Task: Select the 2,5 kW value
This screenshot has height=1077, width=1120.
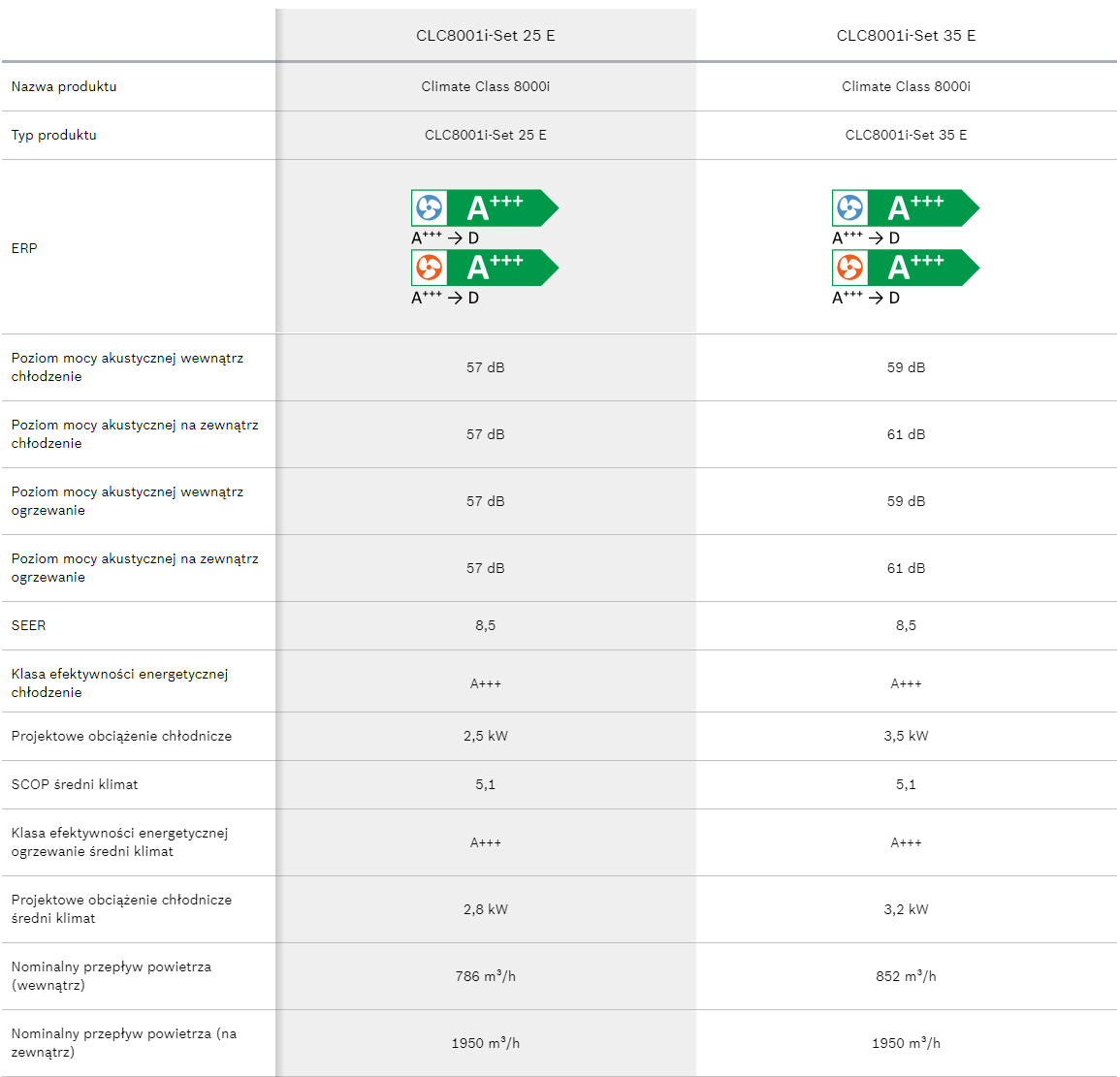Action: (486, 736)
